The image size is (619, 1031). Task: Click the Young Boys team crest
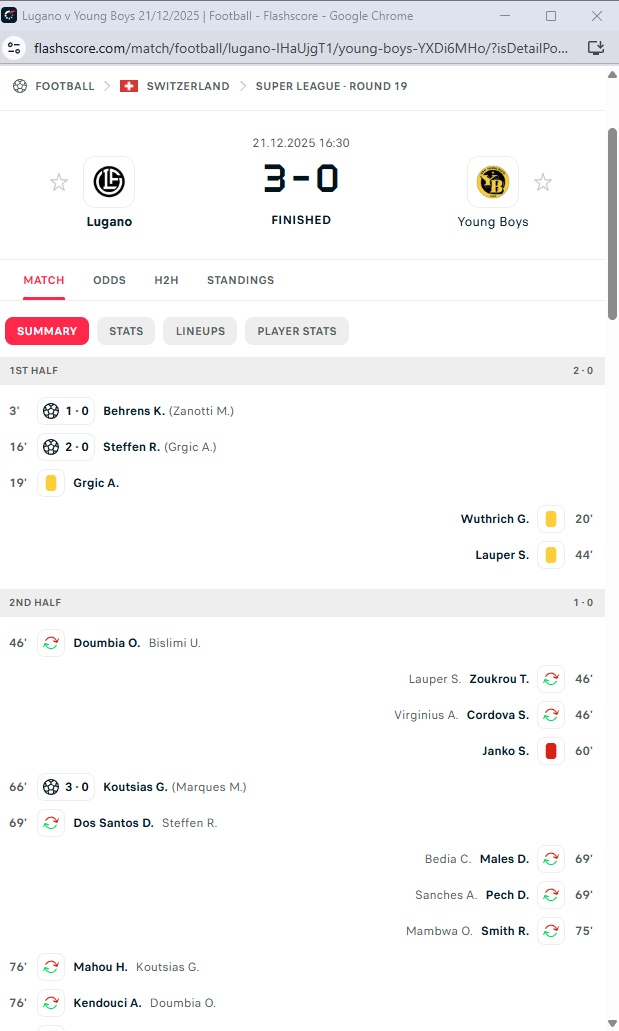point(493,182)
